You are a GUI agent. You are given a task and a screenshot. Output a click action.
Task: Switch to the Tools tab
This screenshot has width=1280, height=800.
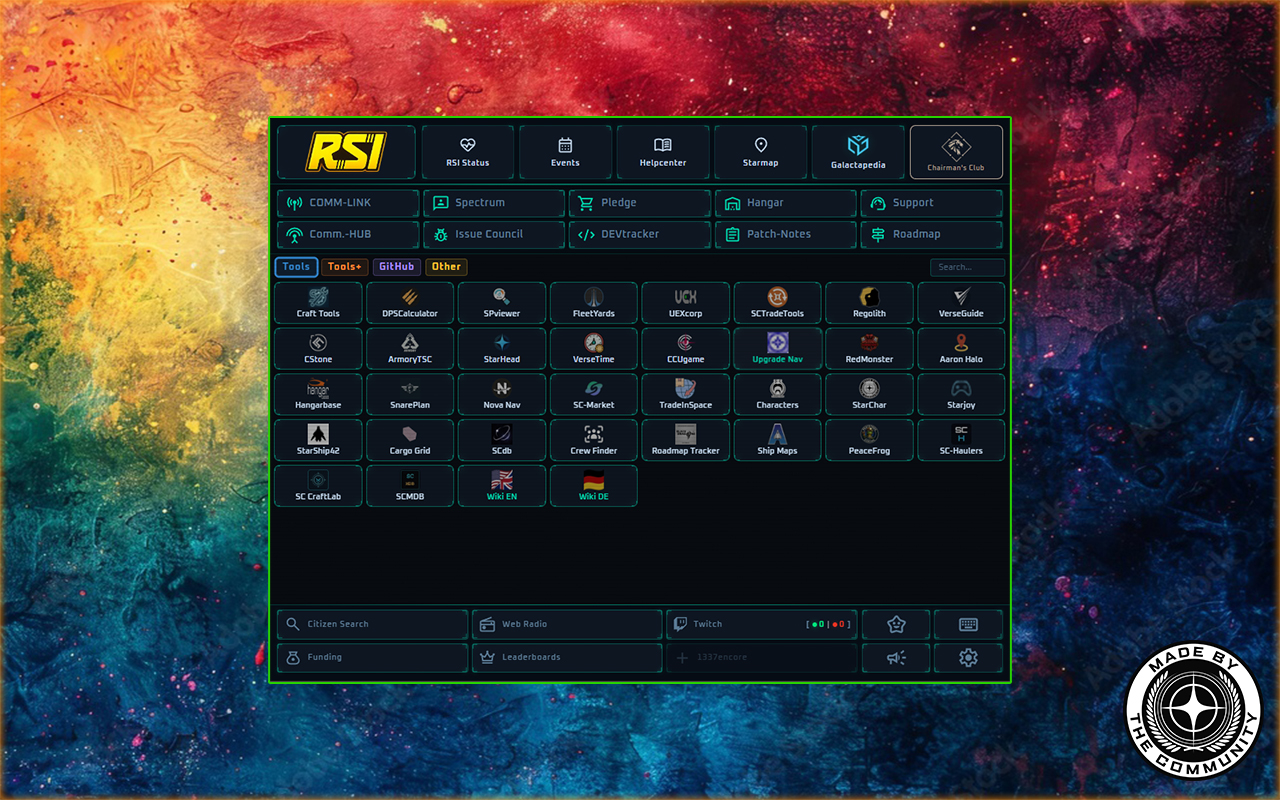click(x=296, y=267)
